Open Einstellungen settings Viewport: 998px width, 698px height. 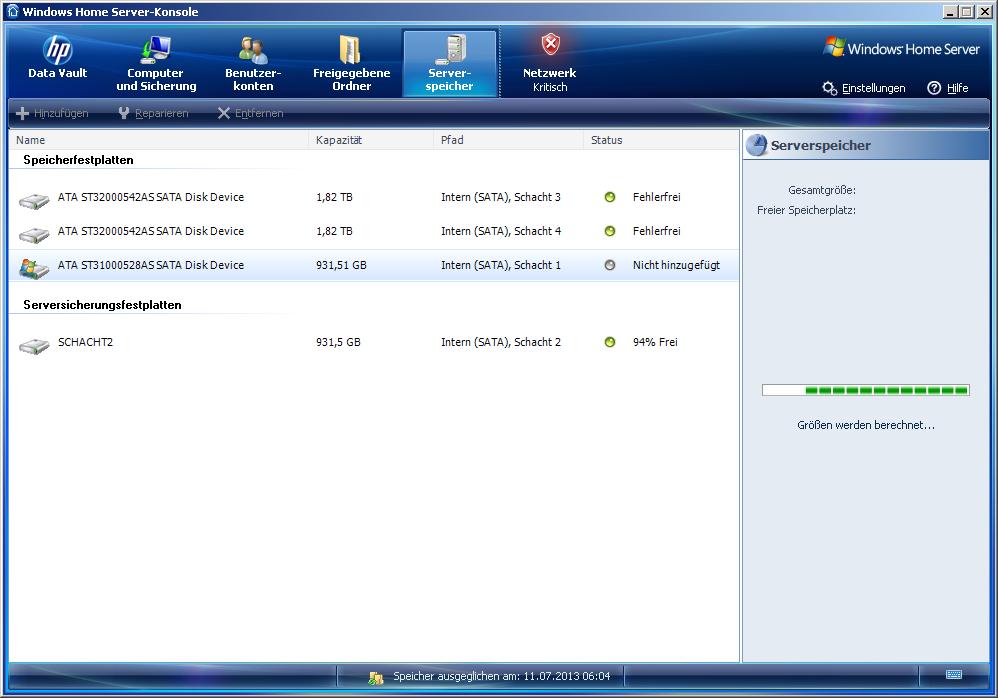click(x=864, y=88)
